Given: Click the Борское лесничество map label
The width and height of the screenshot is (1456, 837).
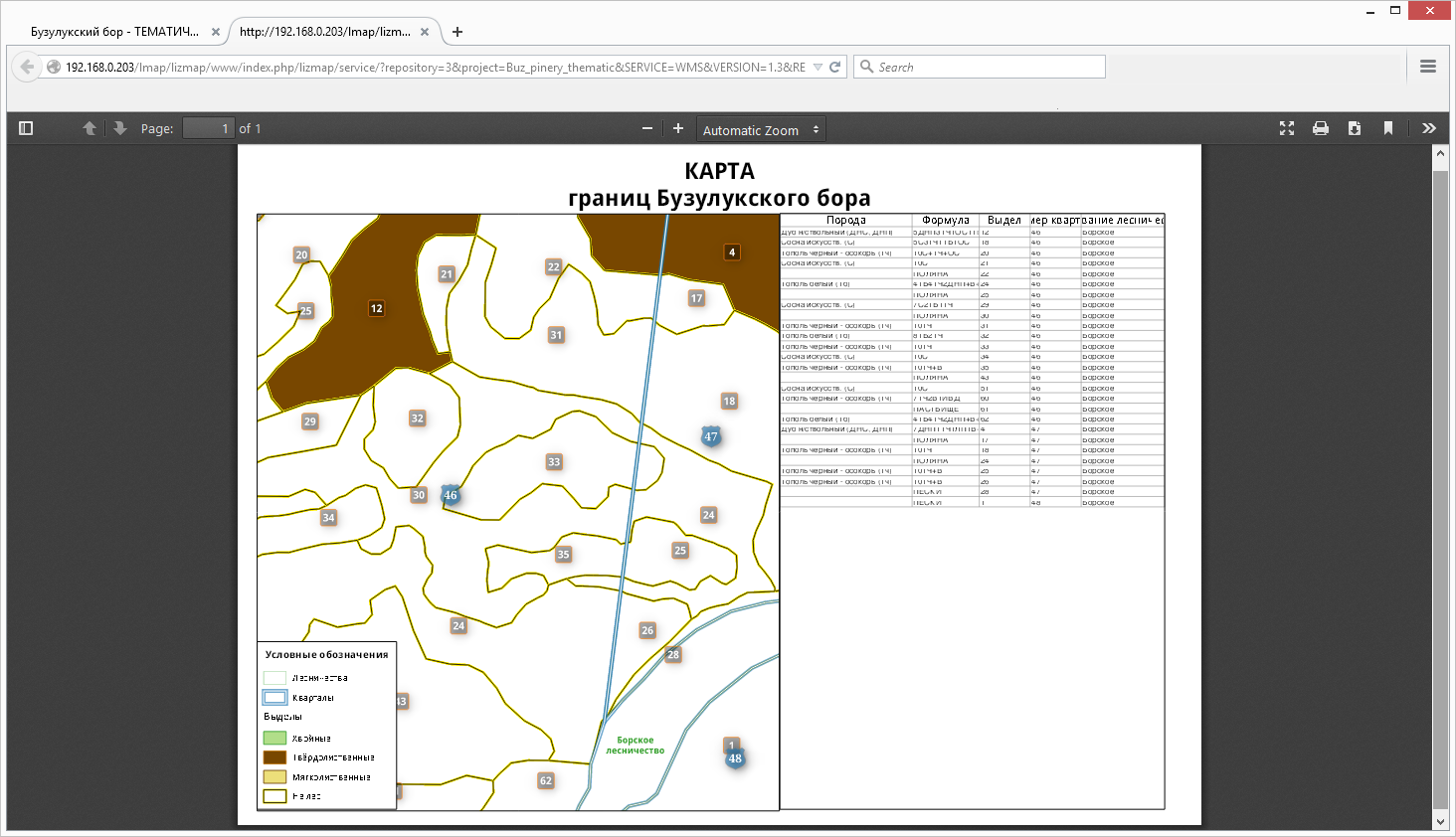Looking at the screenshot, I should click(x=636, y=746).
